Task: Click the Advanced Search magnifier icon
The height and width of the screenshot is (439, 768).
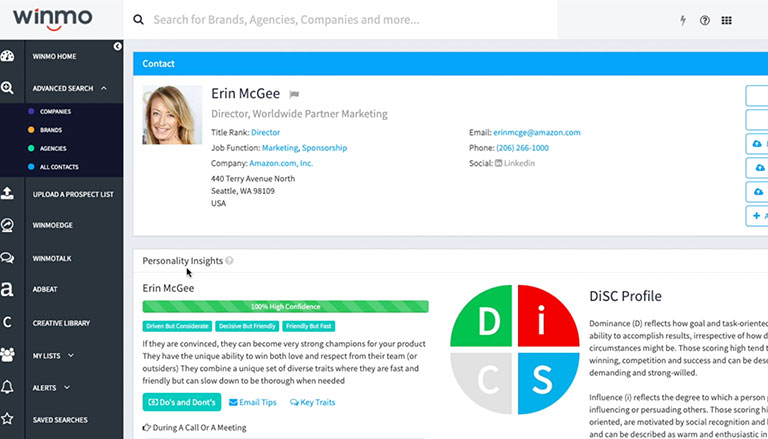Action: tap(7, 88)
